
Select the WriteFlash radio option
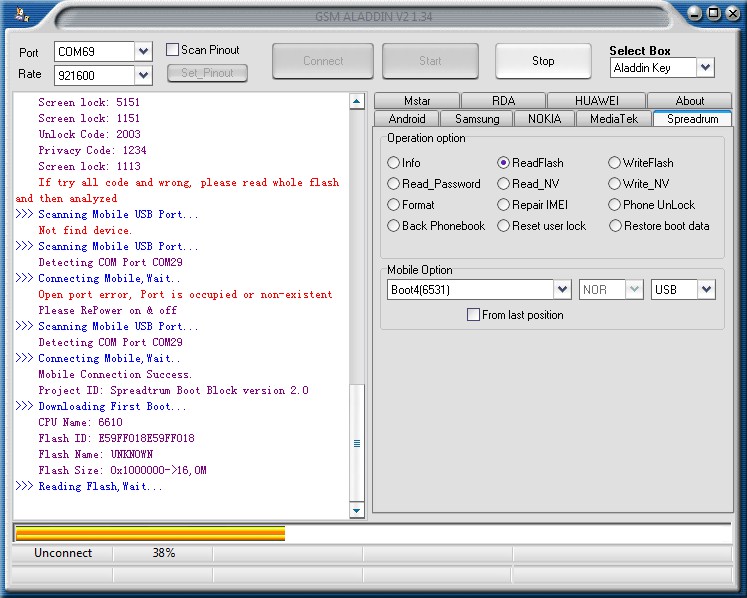[x=615, y=163]
